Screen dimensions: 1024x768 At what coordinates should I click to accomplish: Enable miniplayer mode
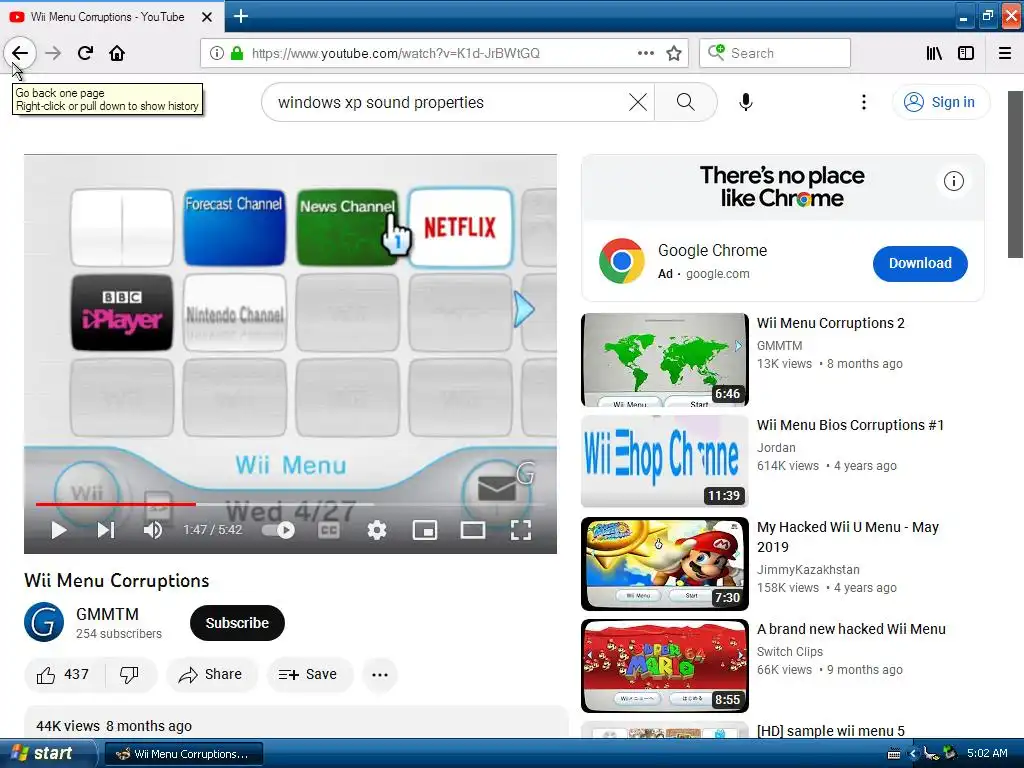(x=424, y=530)
